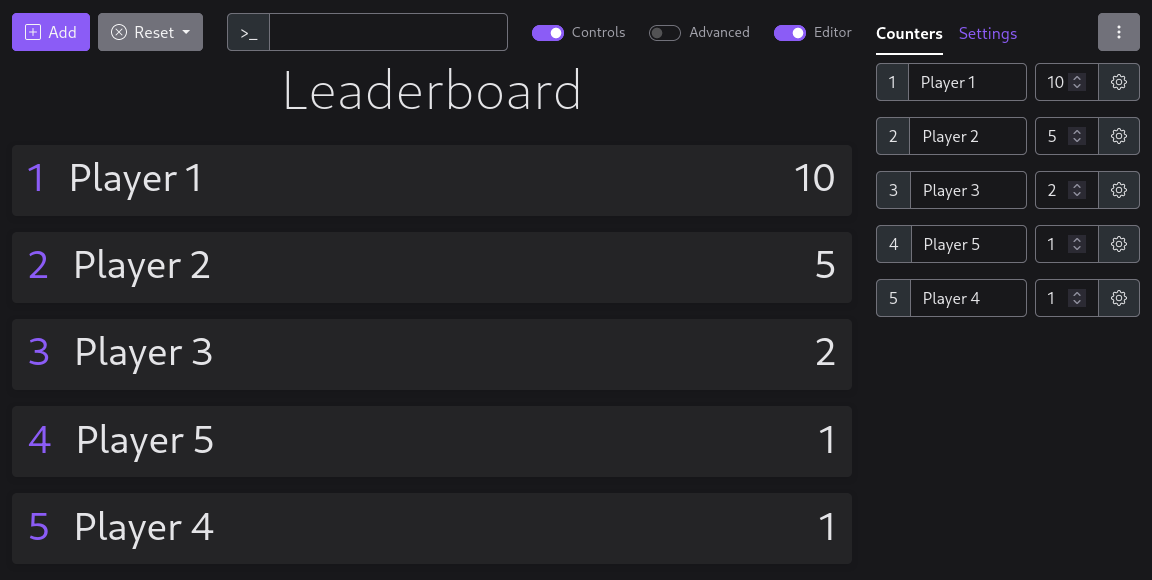Switch to the Settings tab

[987, 34]
